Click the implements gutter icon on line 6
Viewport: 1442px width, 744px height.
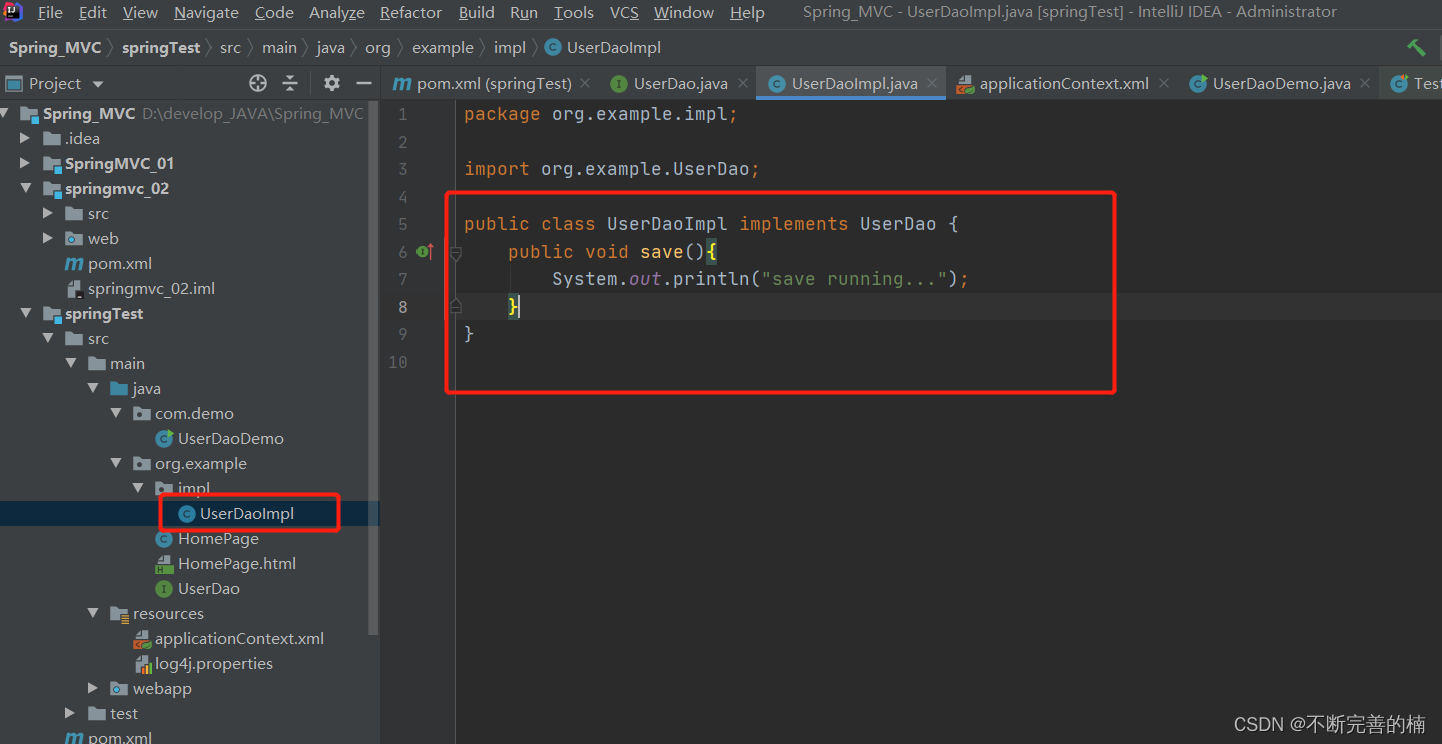pos(424,251)
